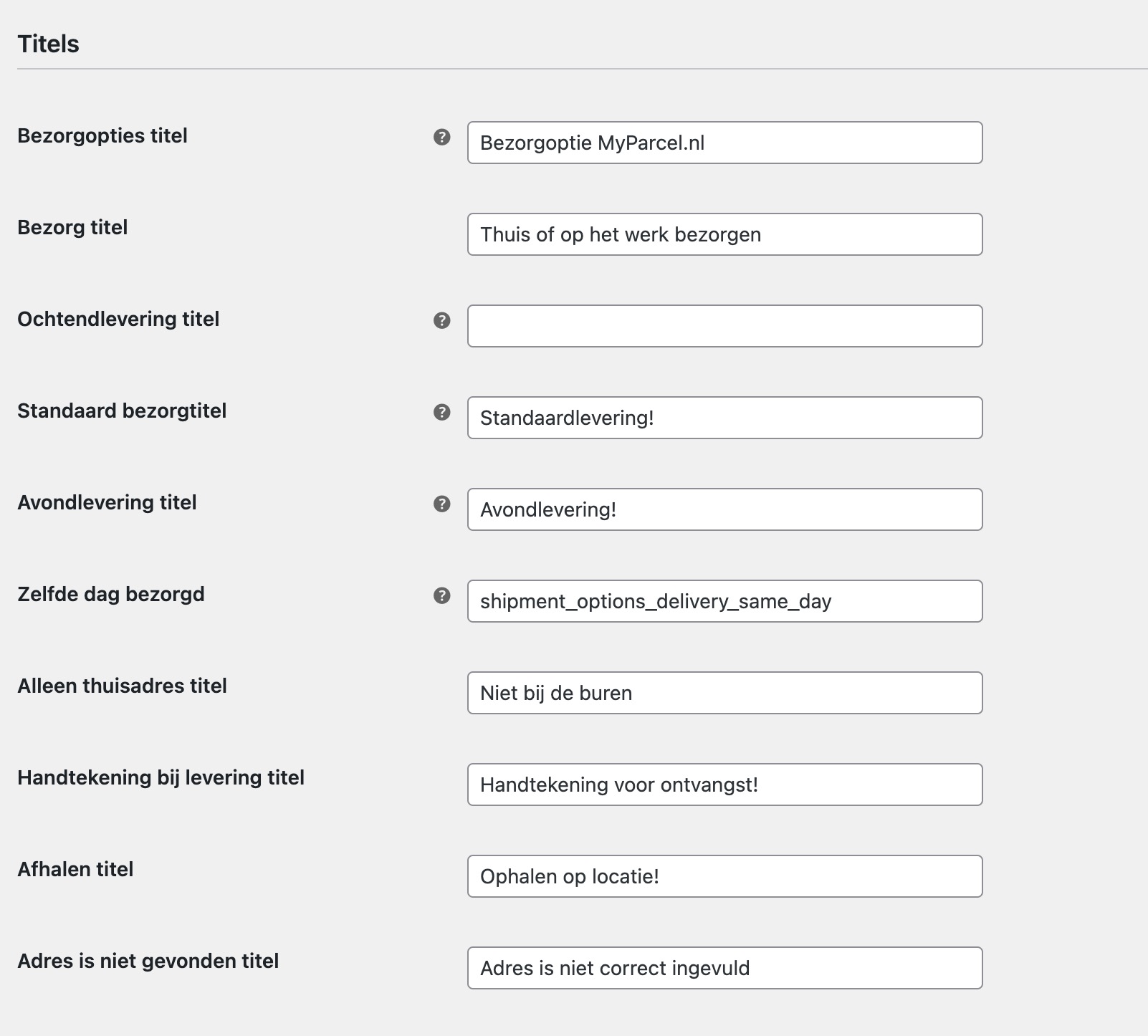Select the Ophalen op locatie! input box
Viewport: 1148px width, 1036px height.
pos(724,876)
